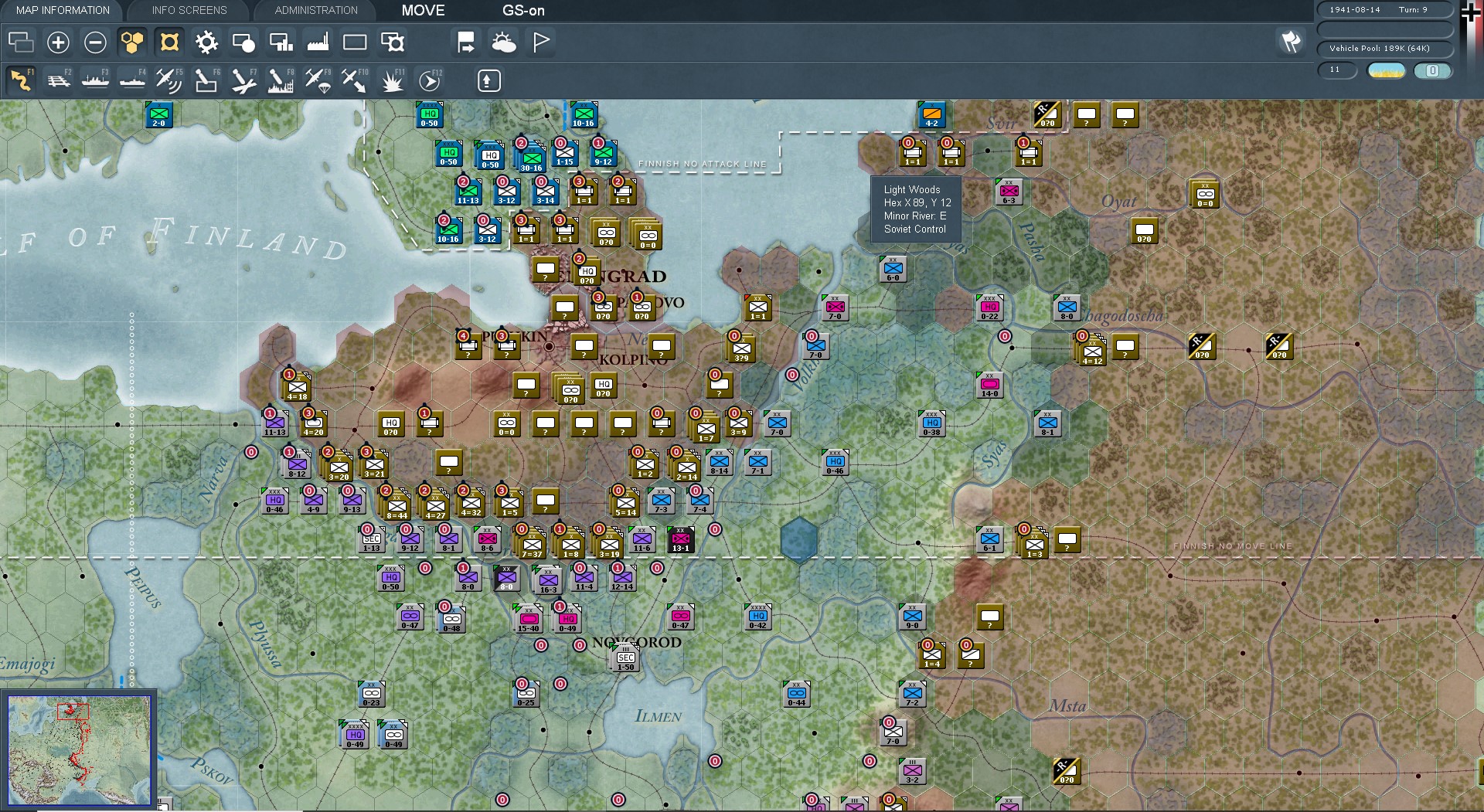Click the crossed white flags icon
The height and width of the screenshot is (812, 1484).
[x=1291, y=42]
